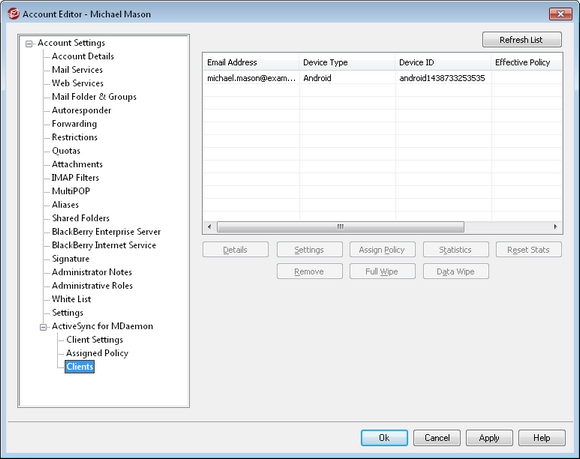The image size is (580, 459).
Task: Go to IMAP Filters in the tree
Action: click(75, 178)
